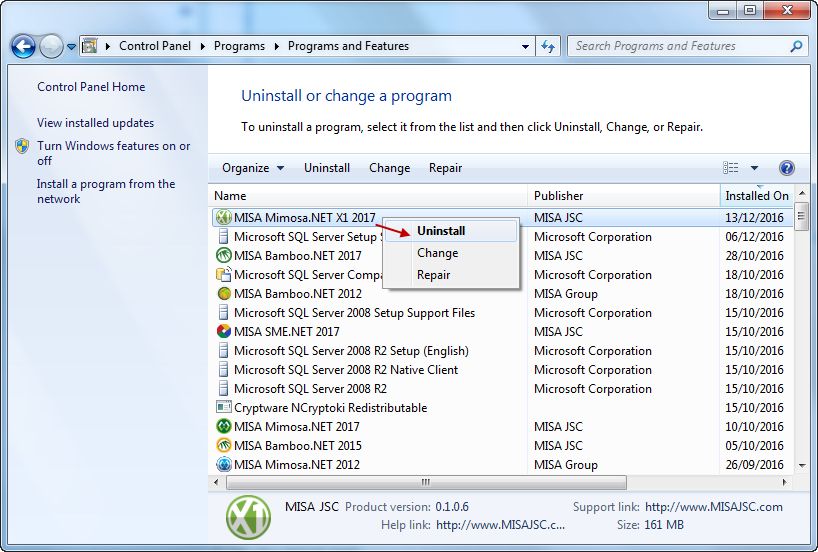818x552 pixels.
Task: Click Microsoft SQL Server 2008 R2 icon
Action: (224, 389)
